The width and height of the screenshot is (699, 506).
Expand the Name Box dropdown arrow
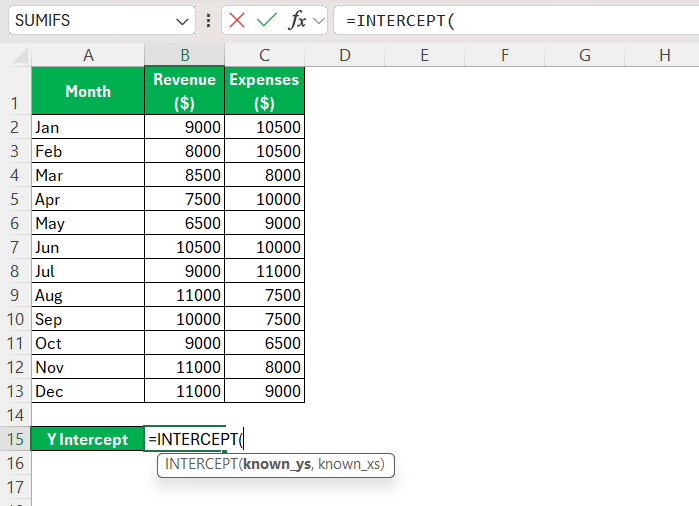click(x=182, y=21)
